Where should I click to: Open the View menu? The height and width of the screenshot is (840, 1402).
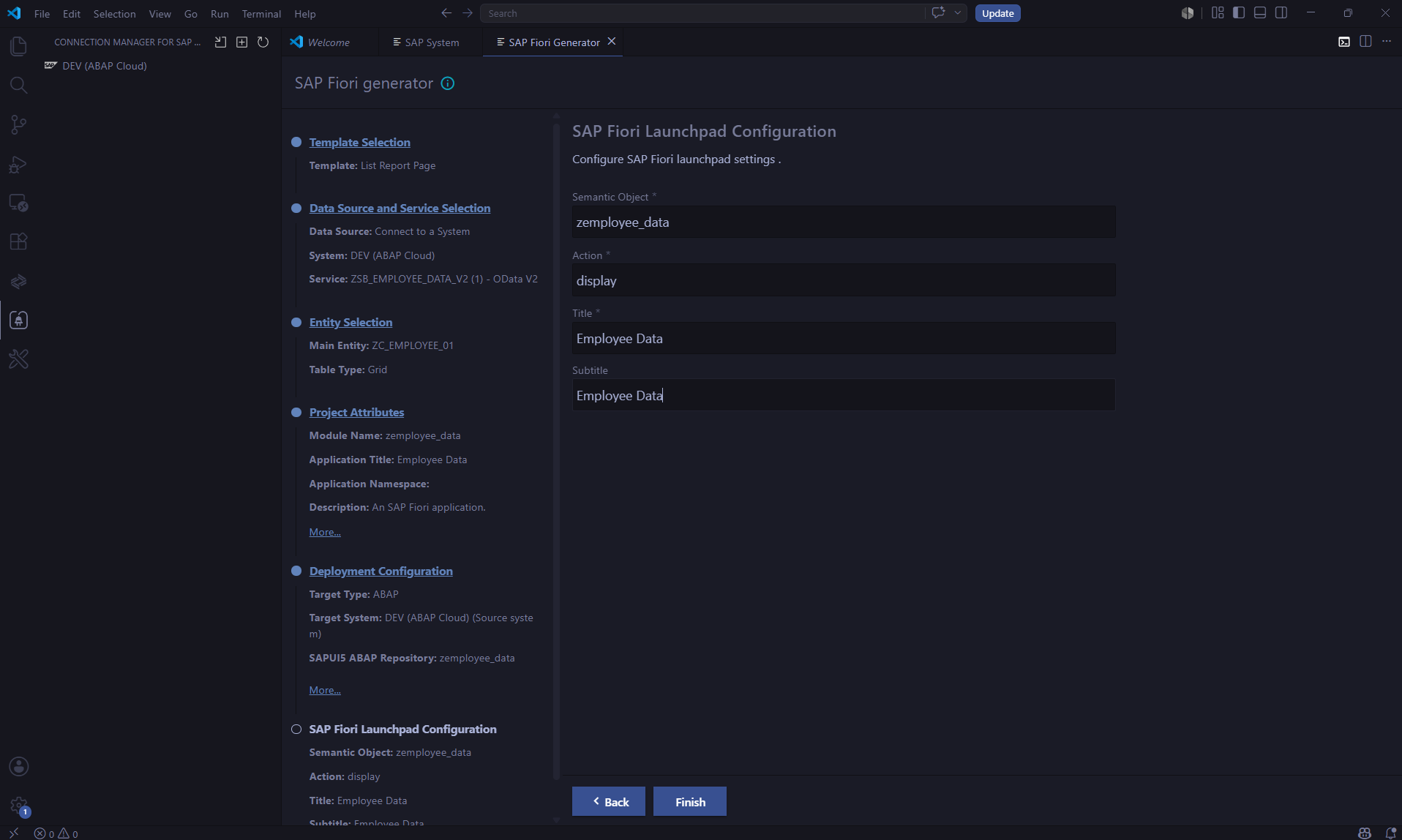point(160,14)
